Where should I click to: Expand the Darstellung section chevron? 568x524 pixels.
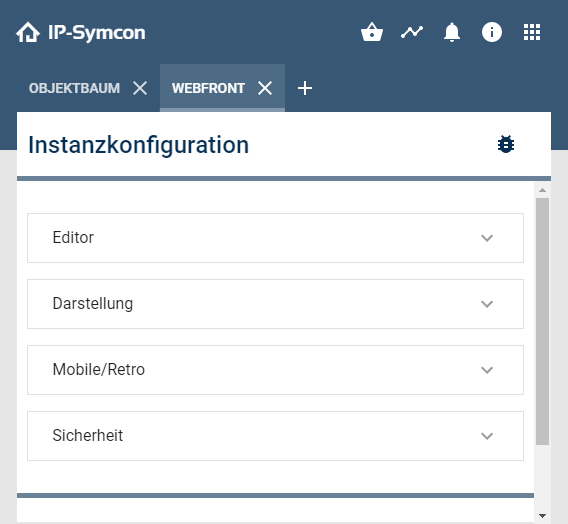pyautogui.click(x=487, y=304)
